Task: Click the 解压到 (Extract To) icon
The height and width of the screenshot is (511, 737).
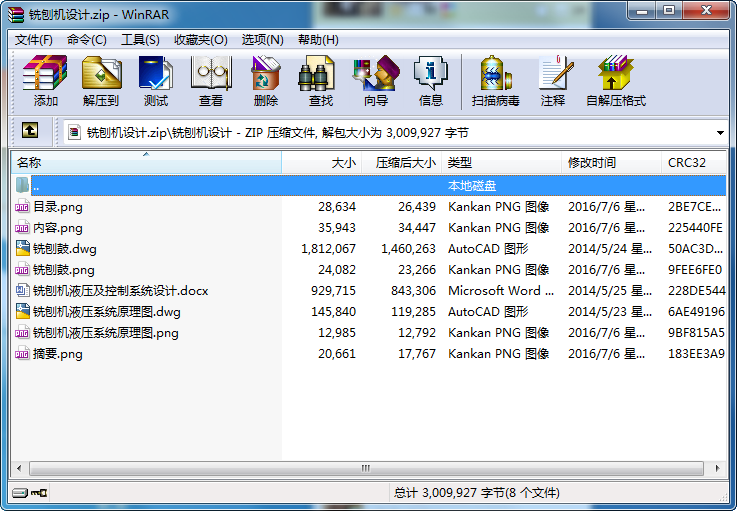Action: [100, 81]
